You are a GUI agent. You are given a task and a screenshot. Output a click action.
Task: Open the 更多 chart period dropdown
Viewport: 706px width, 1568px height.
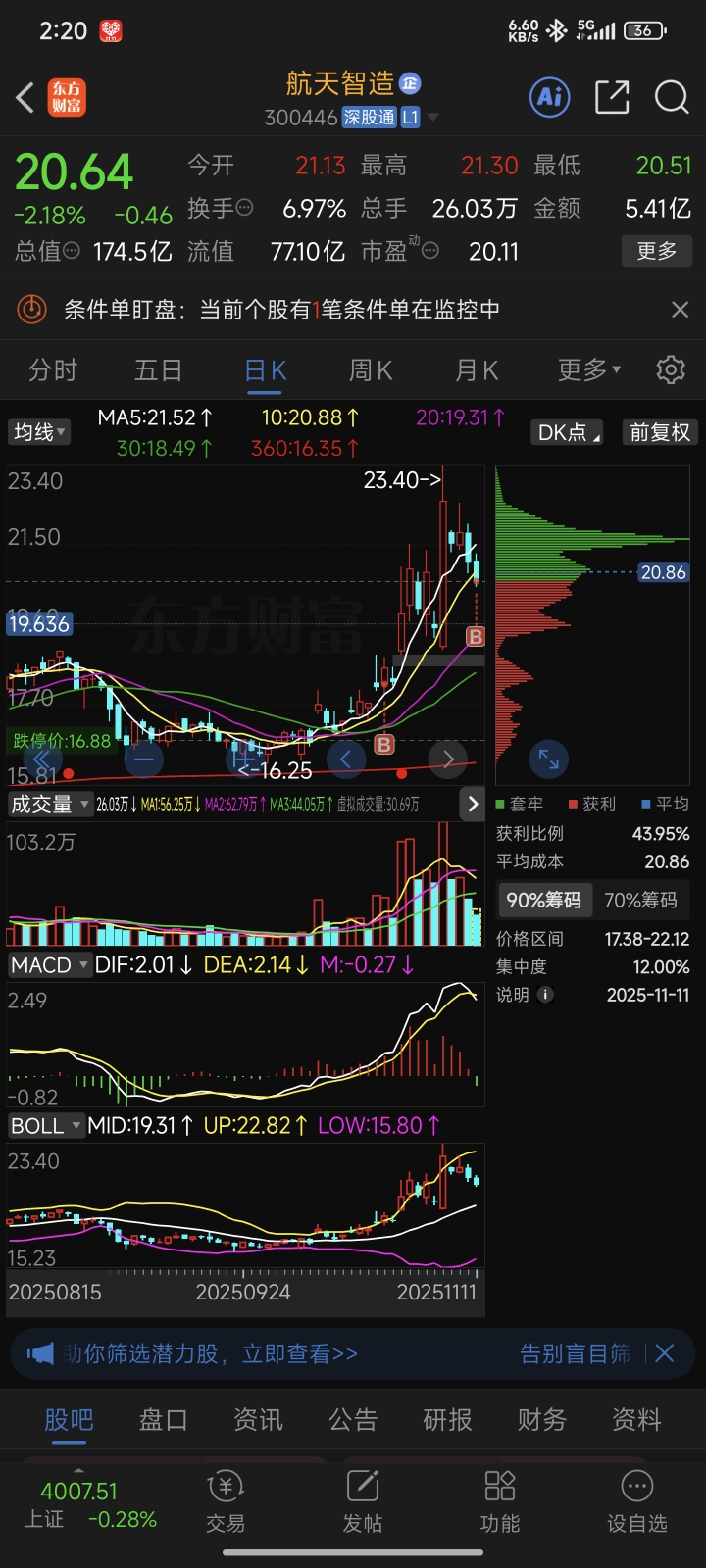click(x=589, y=369)
